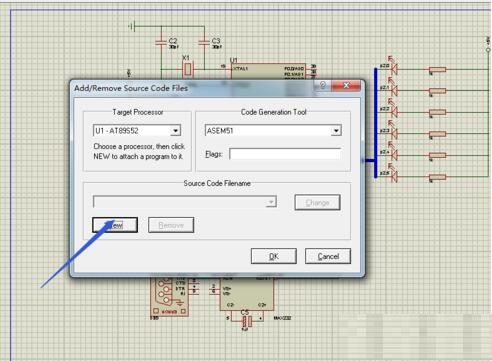Close the Add/Remove Source Code dialog
This screenshot has width=492, height=361.
346,86
